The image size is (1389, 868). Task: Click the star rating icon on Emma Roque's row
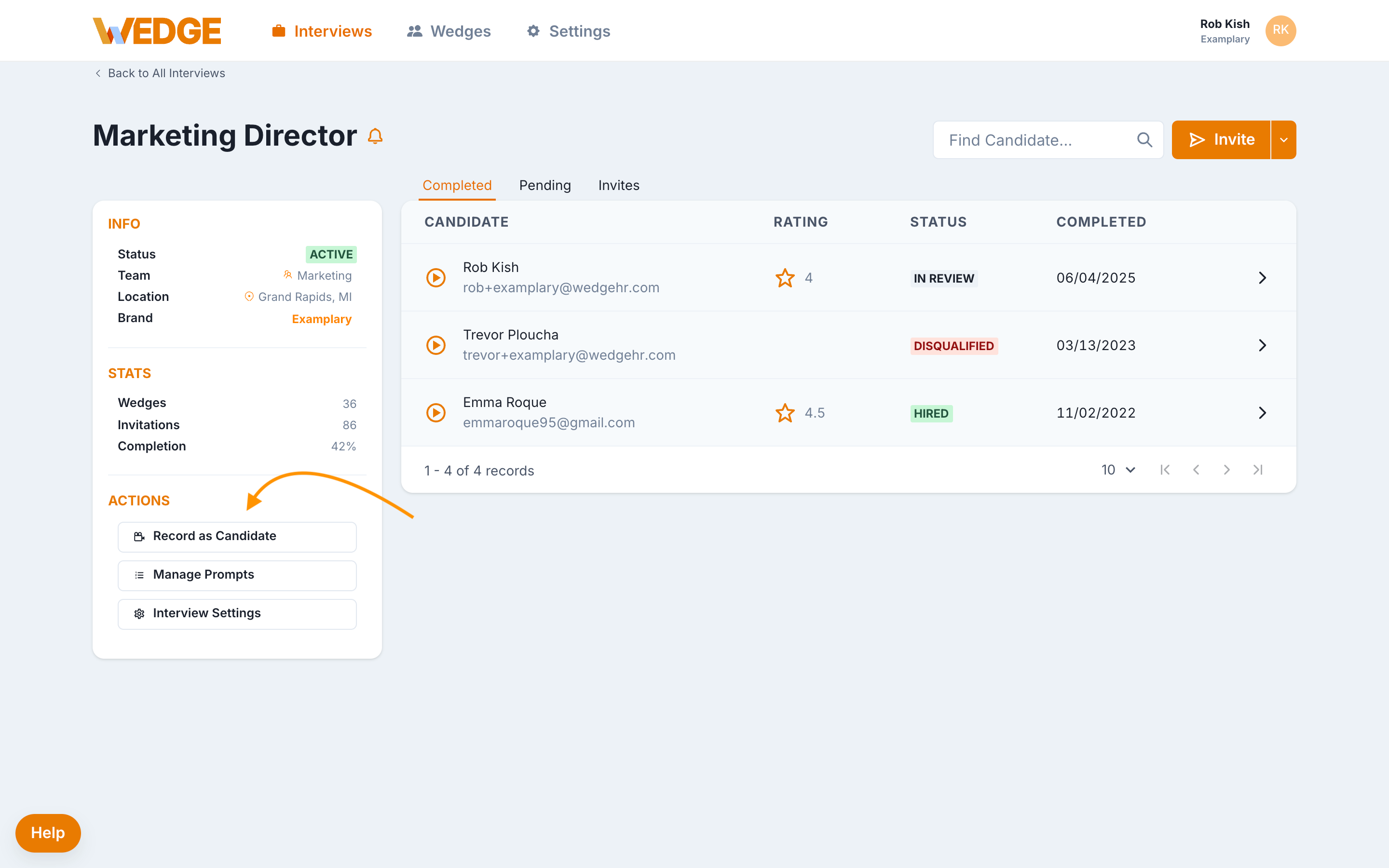click(x=784, y=412)
